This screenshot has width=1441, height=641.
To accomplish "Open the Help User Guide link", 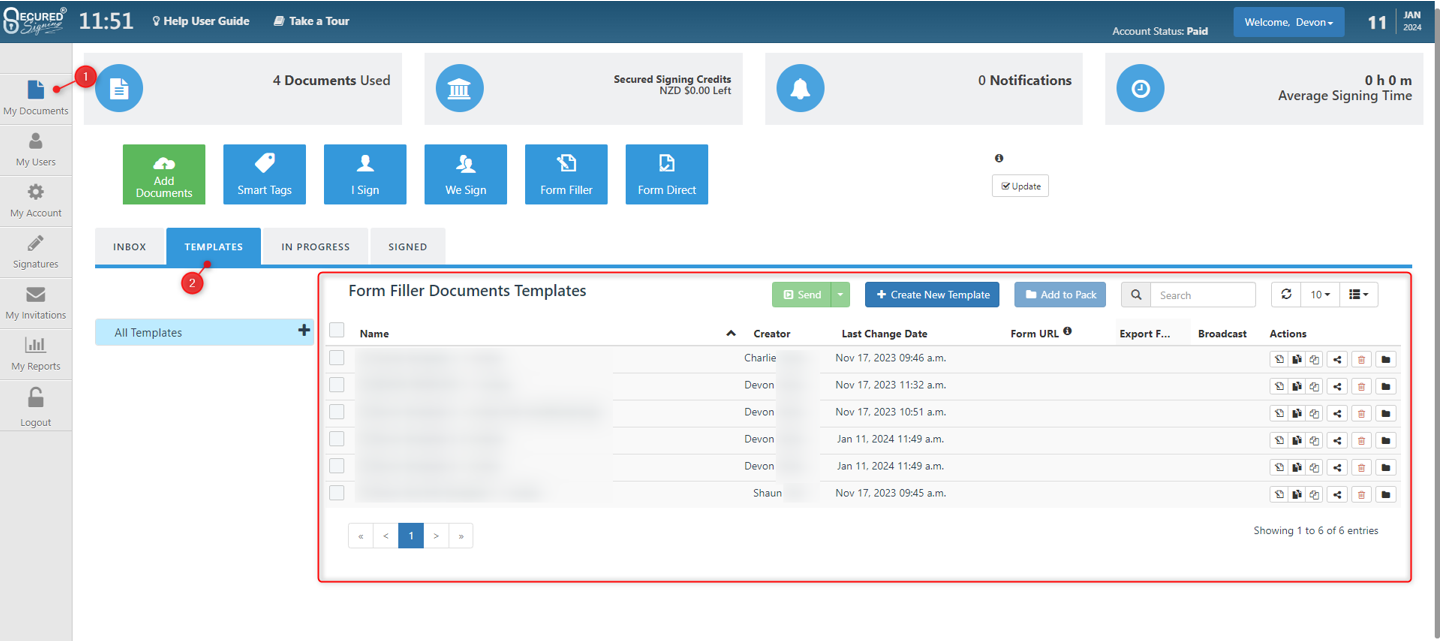I will [201, 21].
